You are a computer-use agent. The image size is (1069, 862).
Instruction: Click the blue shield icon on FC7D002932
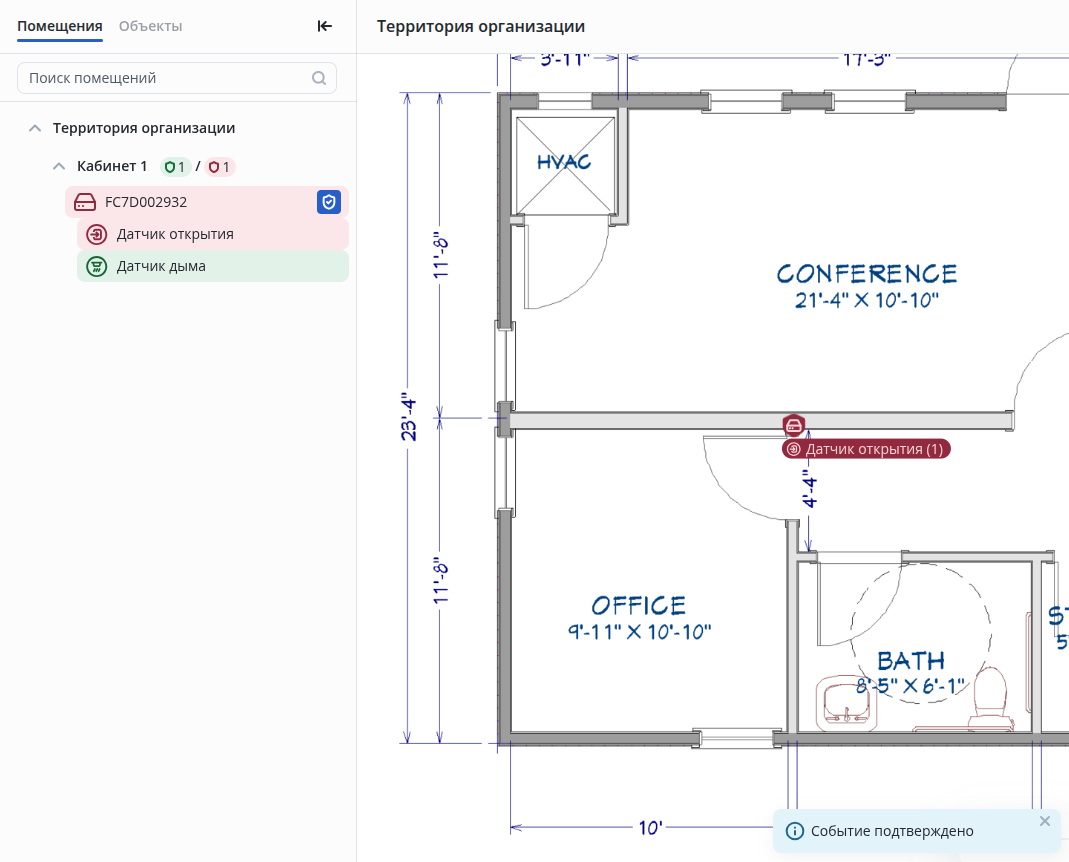pyautogui.click(x=329, y=202)
